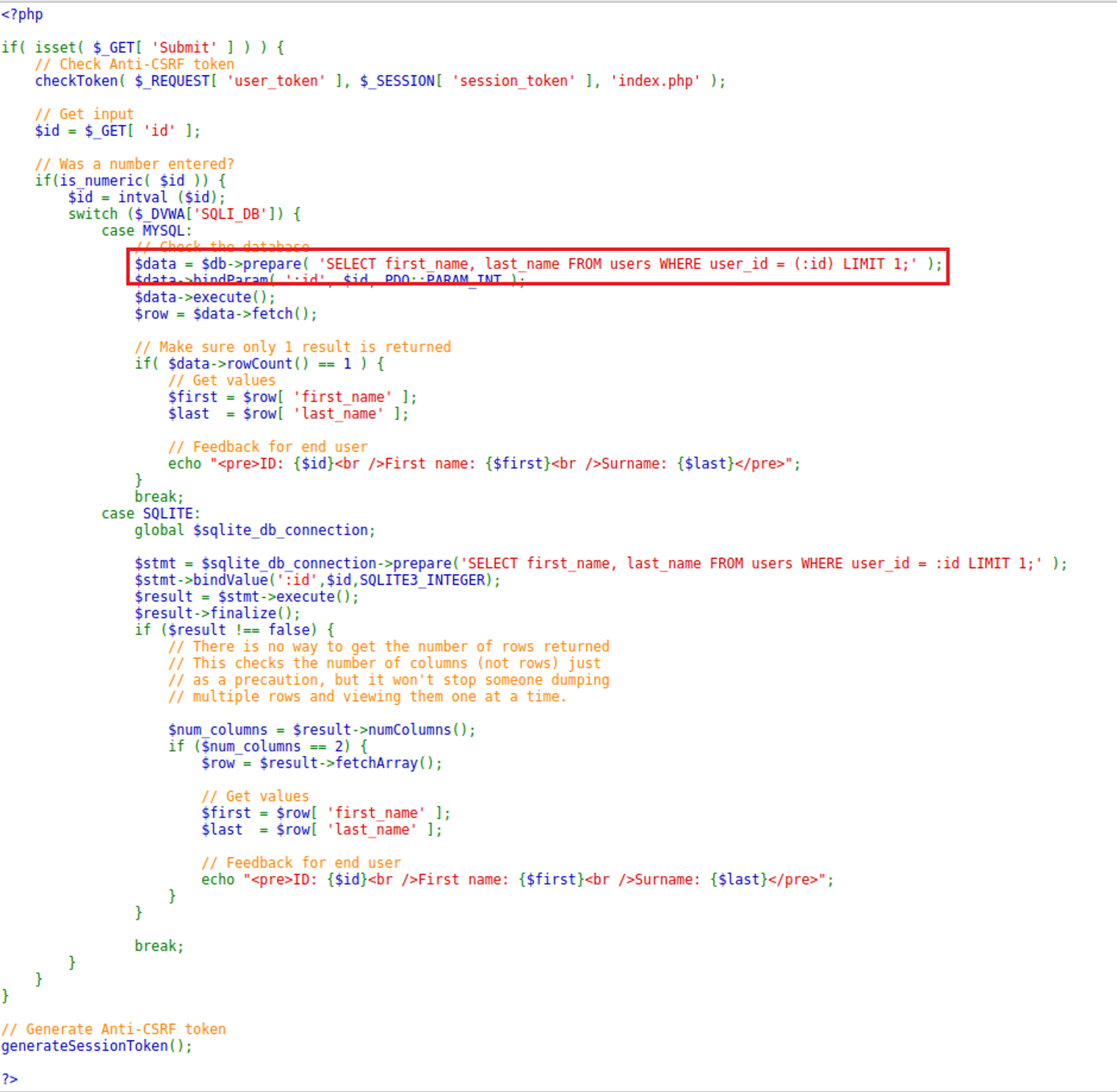Screen dimensions: 1117x1092
Task: Click the $row = $data->fetch() line
Action: click(x=225, y=314)
